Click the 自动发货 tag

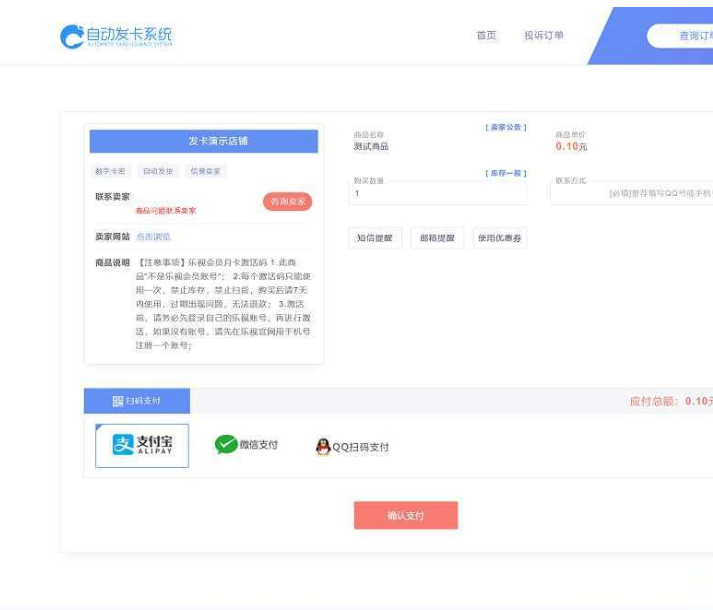click(x=158, y=171)
